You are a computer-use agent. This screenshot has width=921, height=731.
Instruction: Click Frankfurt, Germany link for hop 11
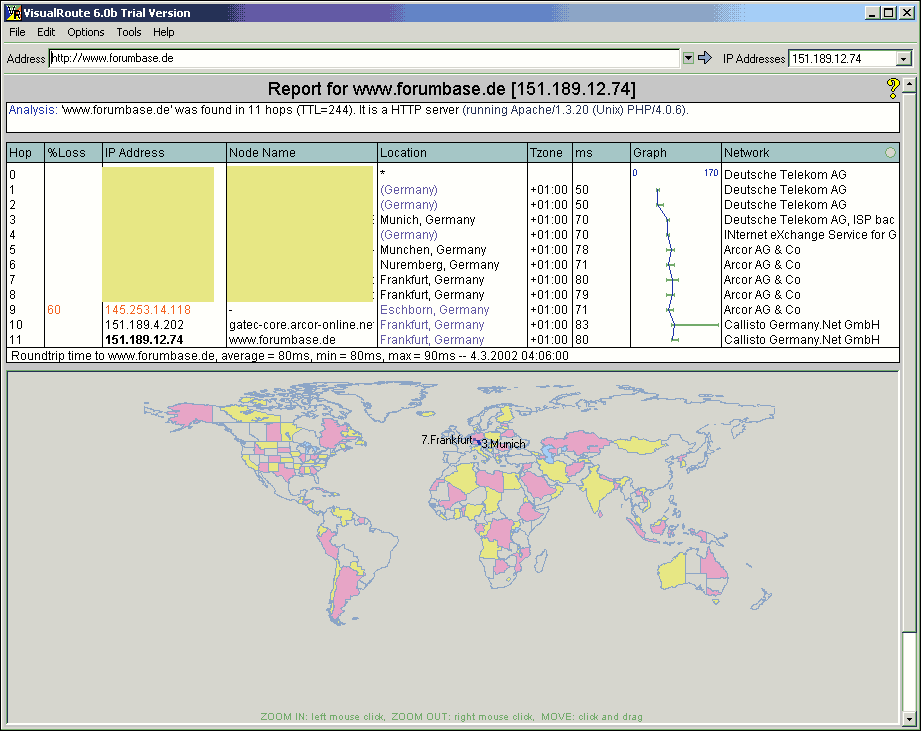point(432,340)
